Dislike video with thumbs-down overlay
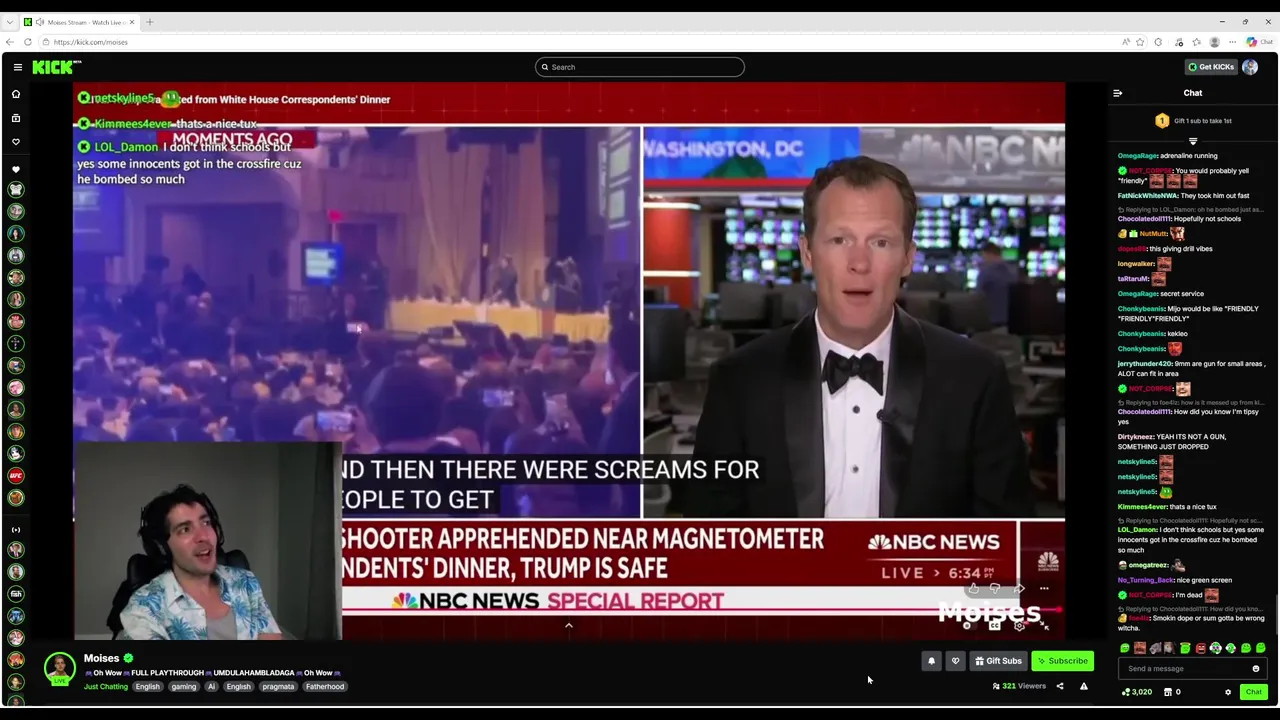 coord(995,589)
